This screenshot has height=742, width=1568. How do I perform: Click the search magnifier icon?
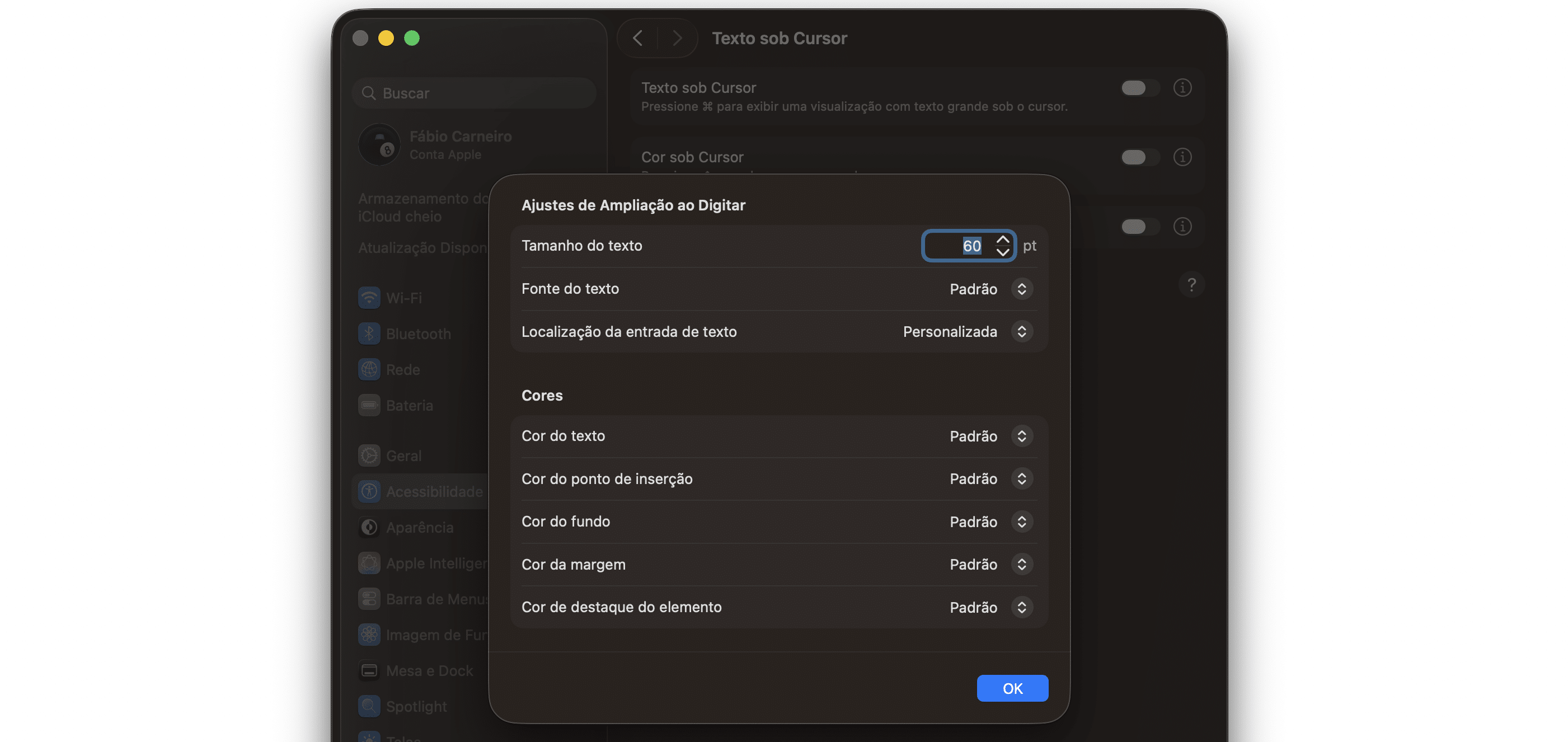(368, 93)
